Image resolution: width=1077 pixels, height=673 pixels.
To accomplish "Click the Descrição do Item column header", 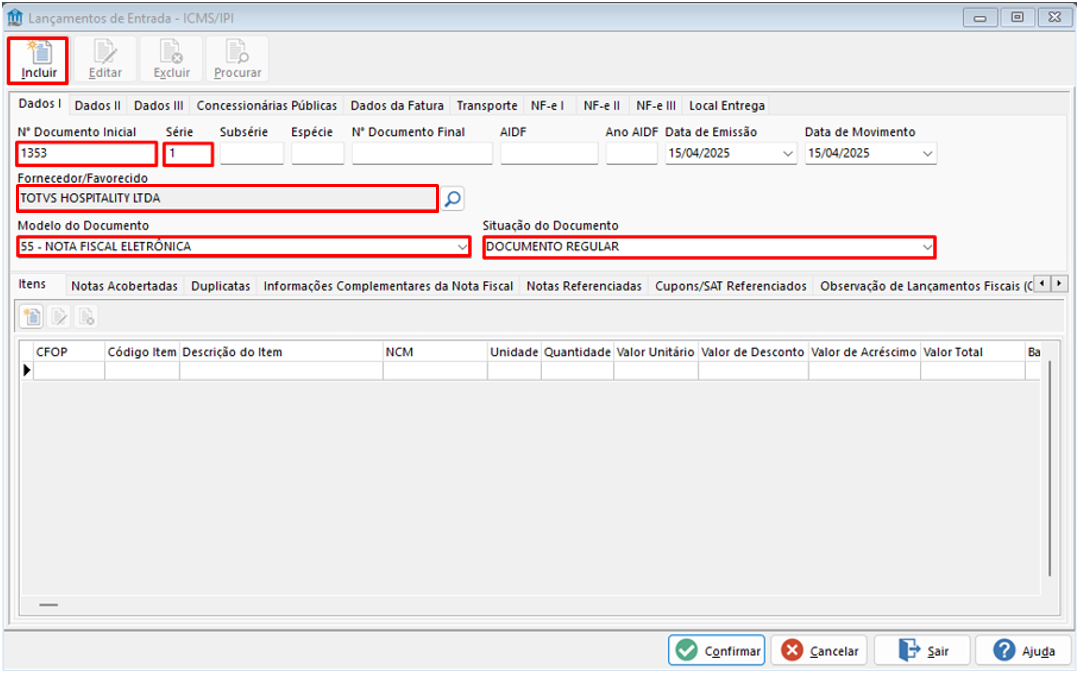I will click(x=281, y=352).
